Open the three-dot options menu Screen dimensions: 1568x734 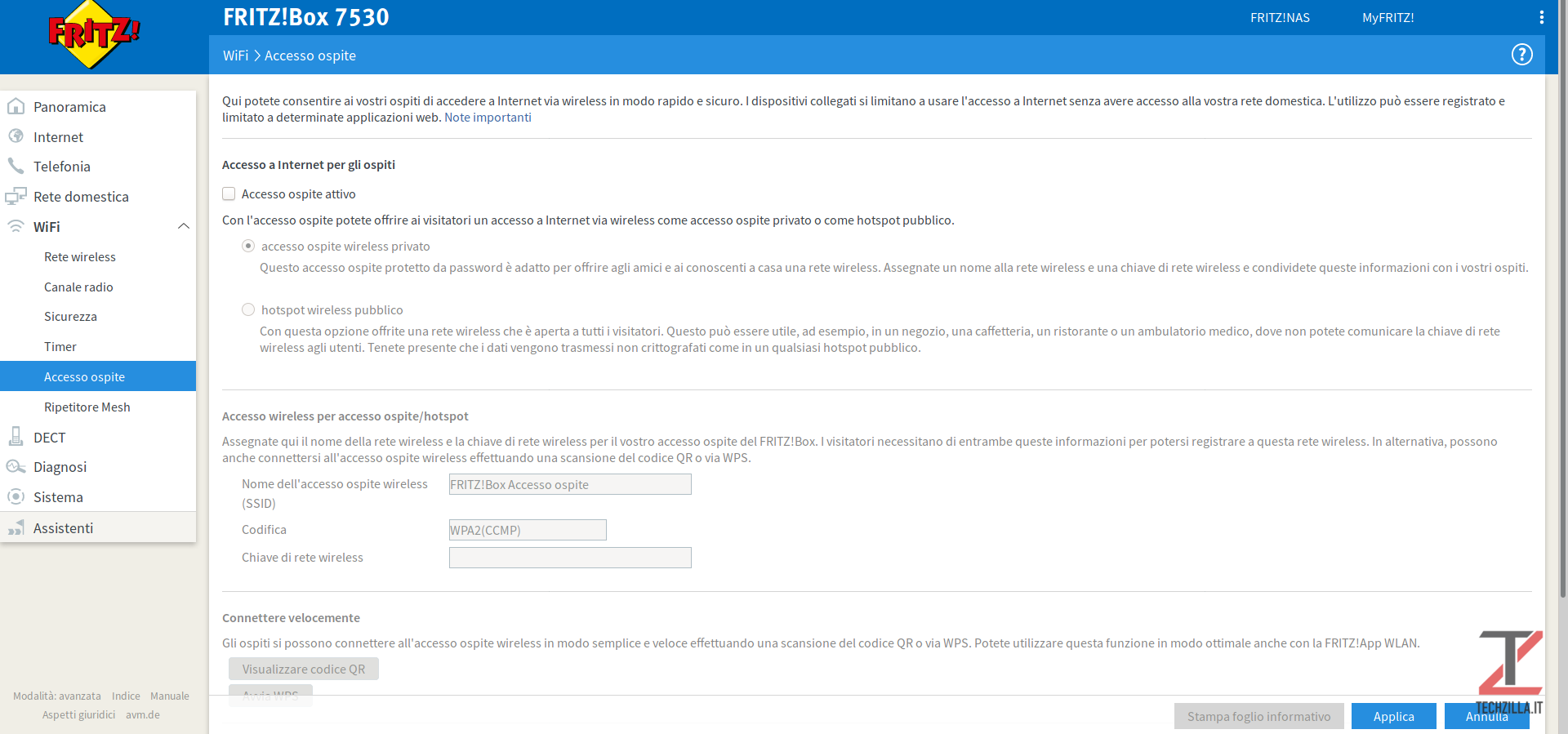point(1541,17)
